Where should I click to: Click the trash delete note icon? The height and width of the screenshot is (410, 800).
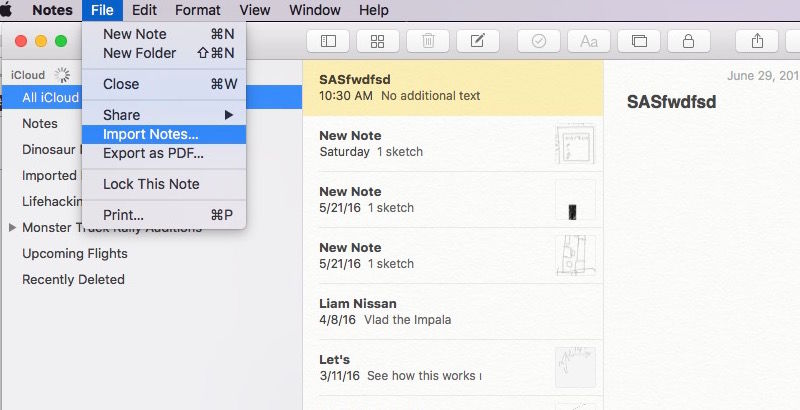pos(428,41)
